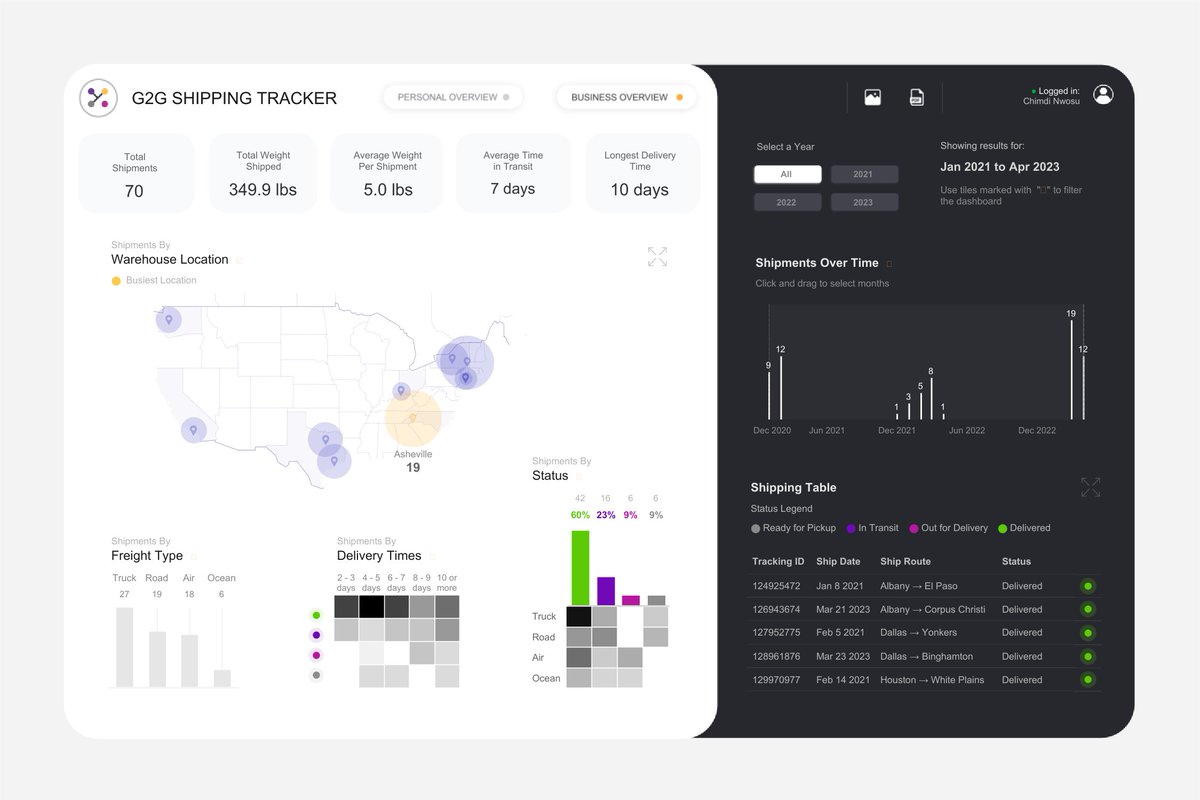This screenshot has height=800, width=1200.
Task: Click the 5 bar in Shipments Over Time
Action: 920,406
